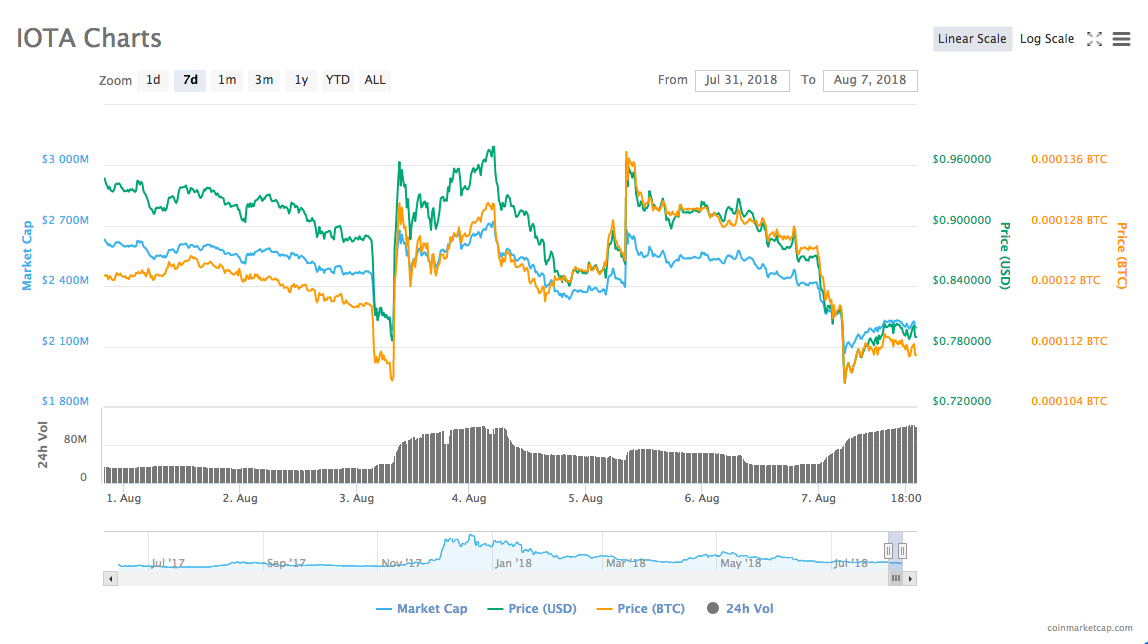Select the 1m zoom preset
Screen dimensions: 1148x644
[226, 80]
